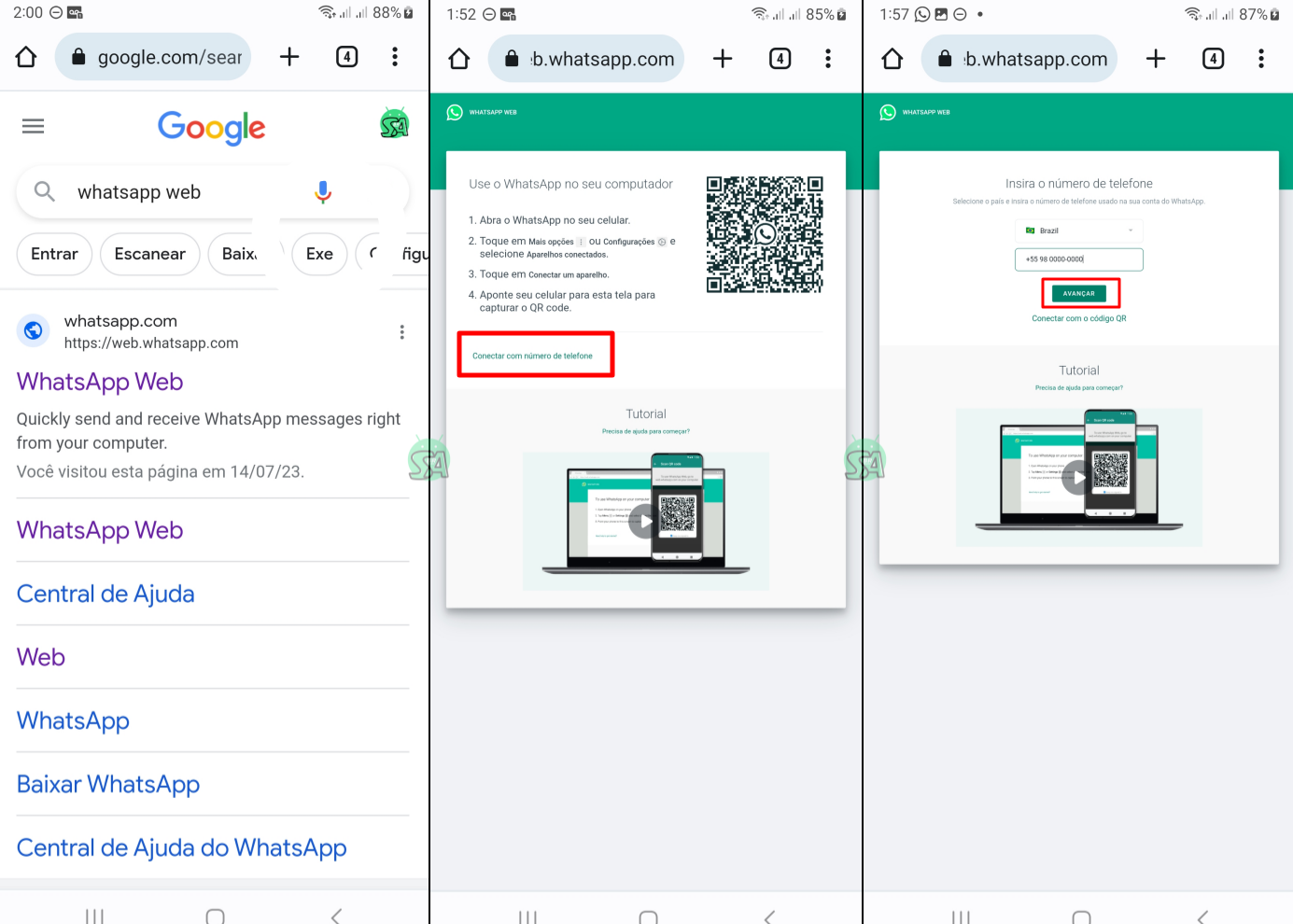Tap the home icon in the phone number screen

[x=892, y=59]
